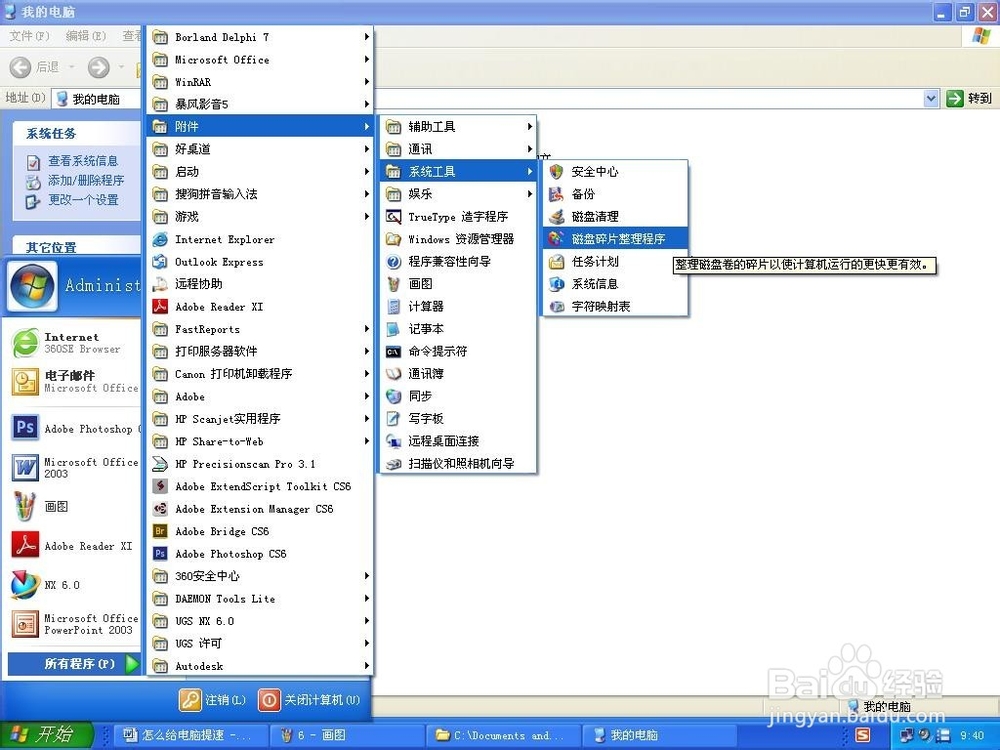Open 记事本 notepad icon
Screen dimensions: 1000x750
(393, 328)
